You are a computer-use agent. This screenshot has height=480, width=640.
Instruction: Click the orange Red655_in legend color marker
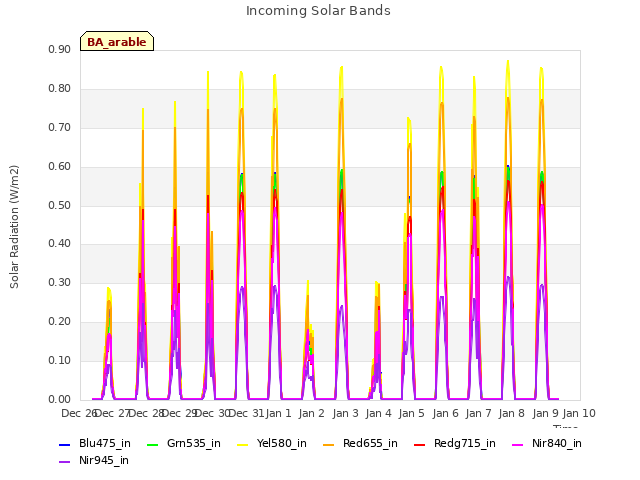329,444
